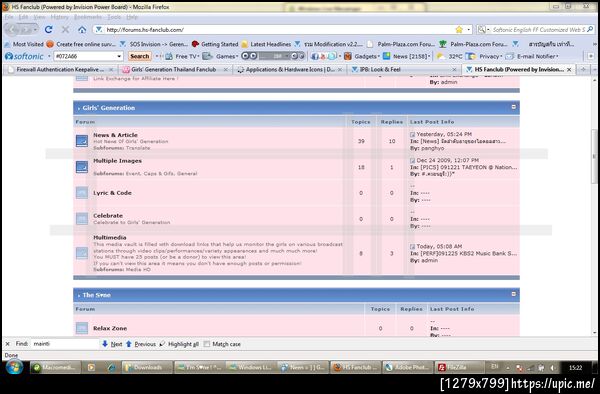Switch to Firewall Authentication Keepalive tab
Image resolution: width=600 pixels, height=394 pixels.
tap(60, 70)
